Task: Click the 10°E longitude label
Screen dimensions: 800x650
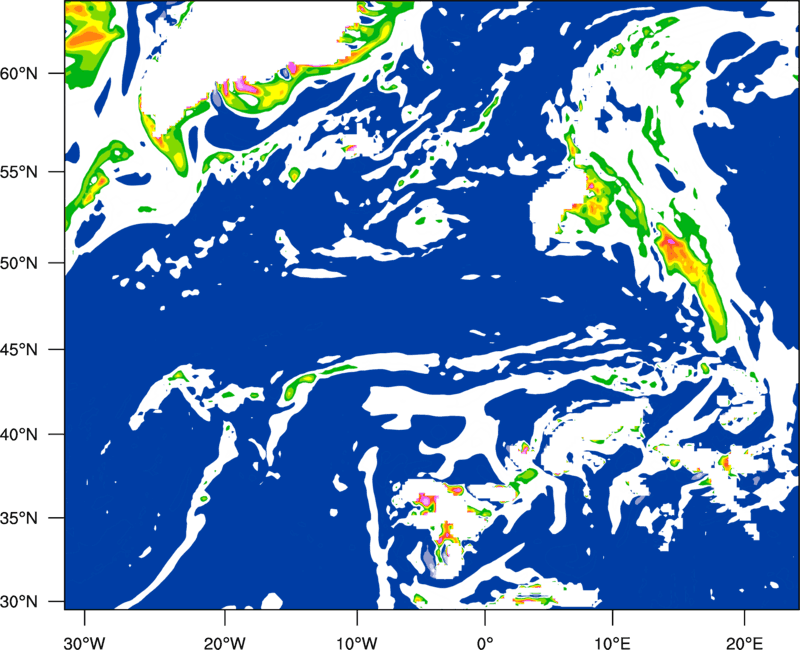Action: [x=612, y=643]
